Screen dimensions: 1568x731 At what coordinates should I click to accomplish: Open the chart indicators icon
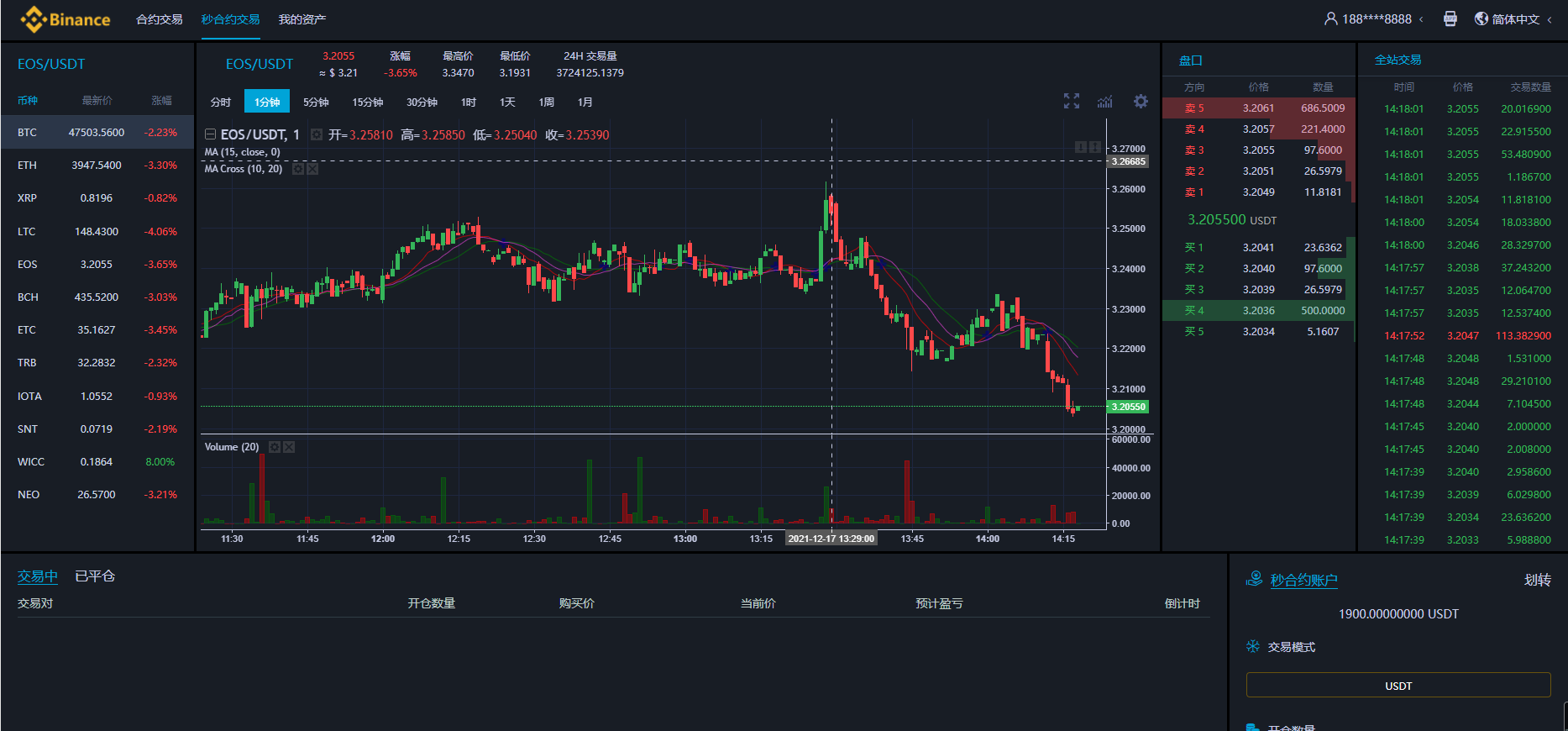[x=1104, y=101]
